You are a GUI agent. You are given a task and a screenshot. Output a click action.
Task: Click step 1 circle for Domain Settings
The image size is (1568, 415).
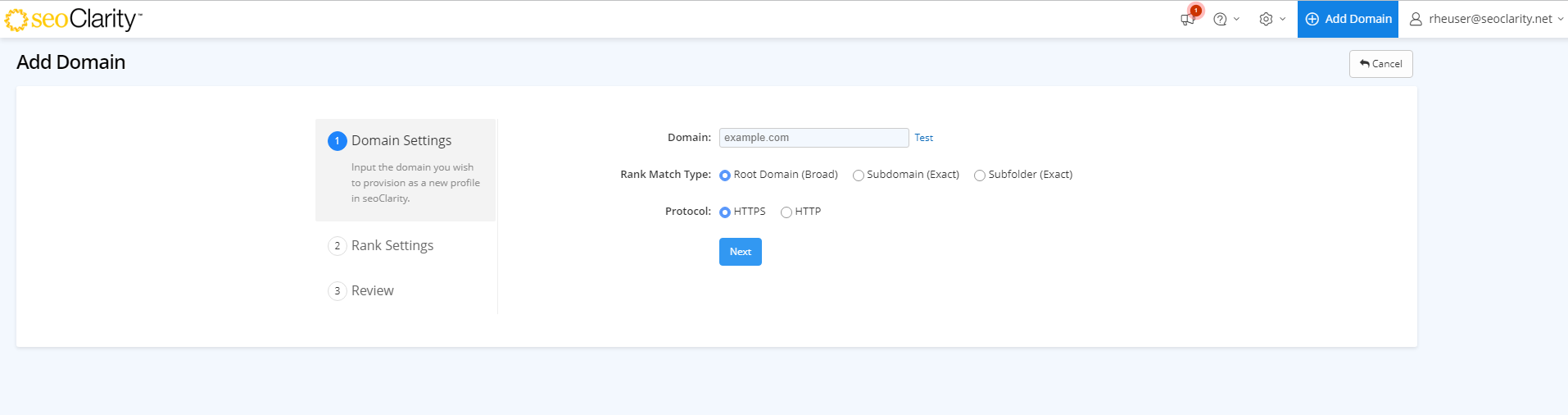click(x=337, y=141)
